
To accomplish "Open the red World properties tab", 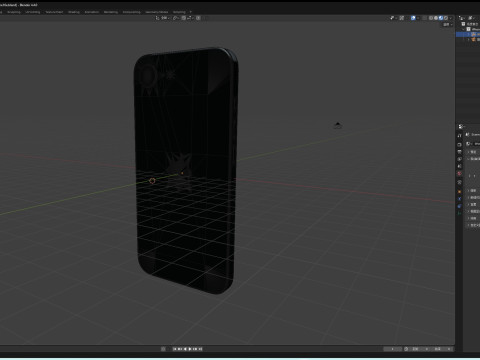I will coord(459,174).
